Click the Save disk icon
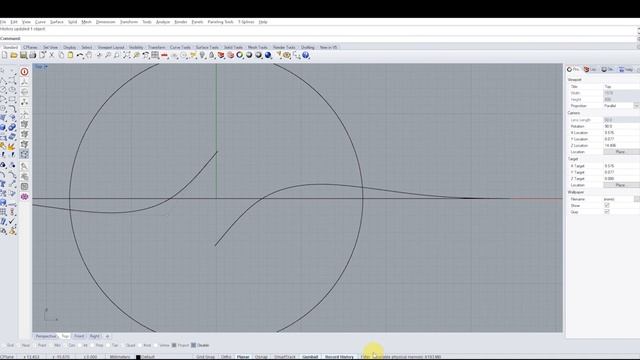 click(x=23, y=55)
